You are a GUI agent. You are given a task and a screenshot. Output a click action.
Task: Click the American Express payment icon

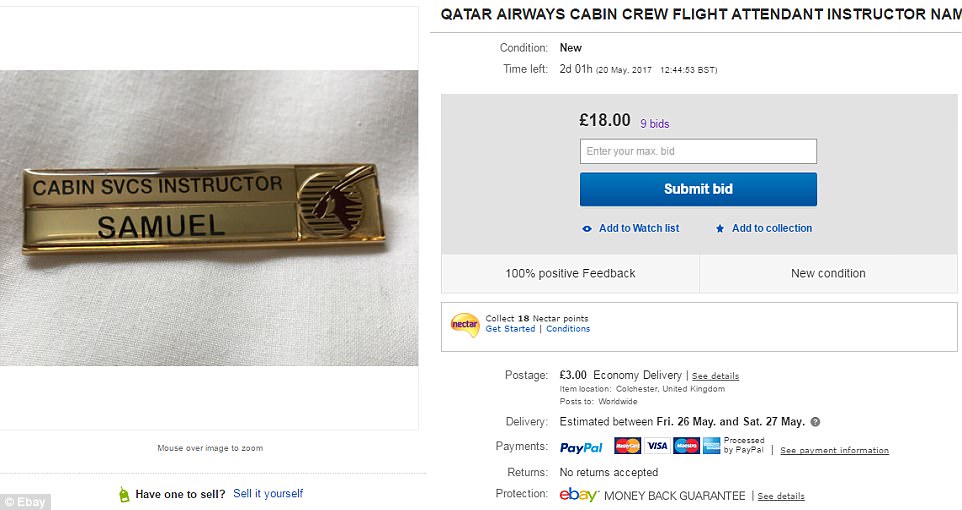[712, 446]
